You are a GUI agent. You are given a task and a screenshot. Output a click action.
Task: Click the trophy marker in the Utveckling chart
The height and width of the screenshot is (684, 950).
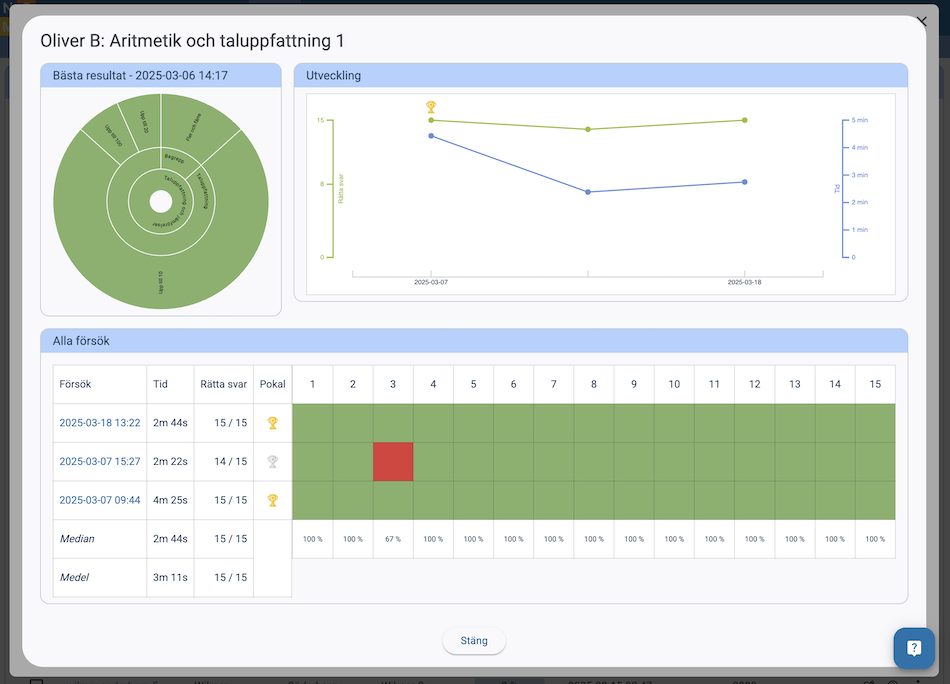pyautogui.click(x=431, y=106)
